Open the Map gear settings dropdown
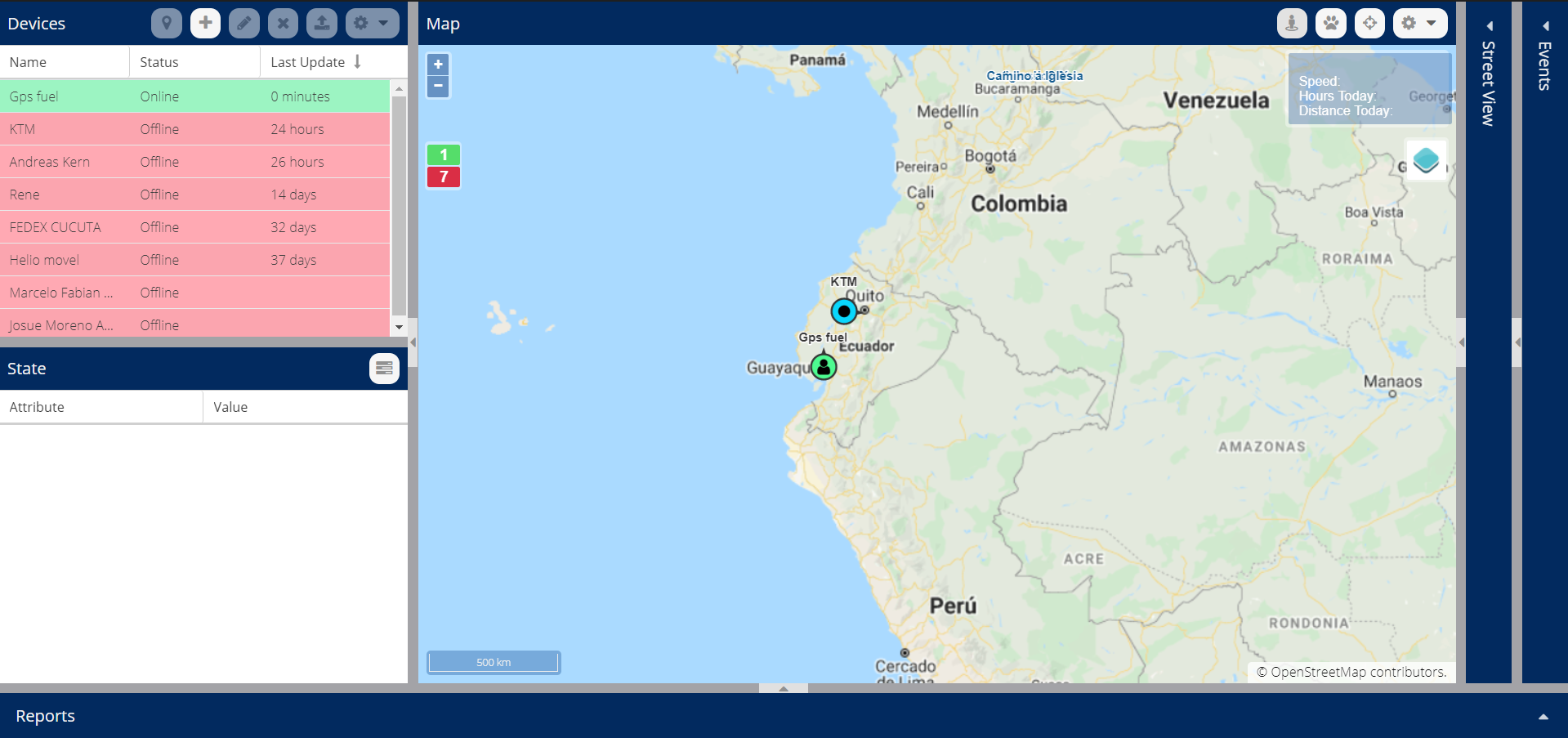Screen dimensions: 1568x738 (x=1420, y=23)
